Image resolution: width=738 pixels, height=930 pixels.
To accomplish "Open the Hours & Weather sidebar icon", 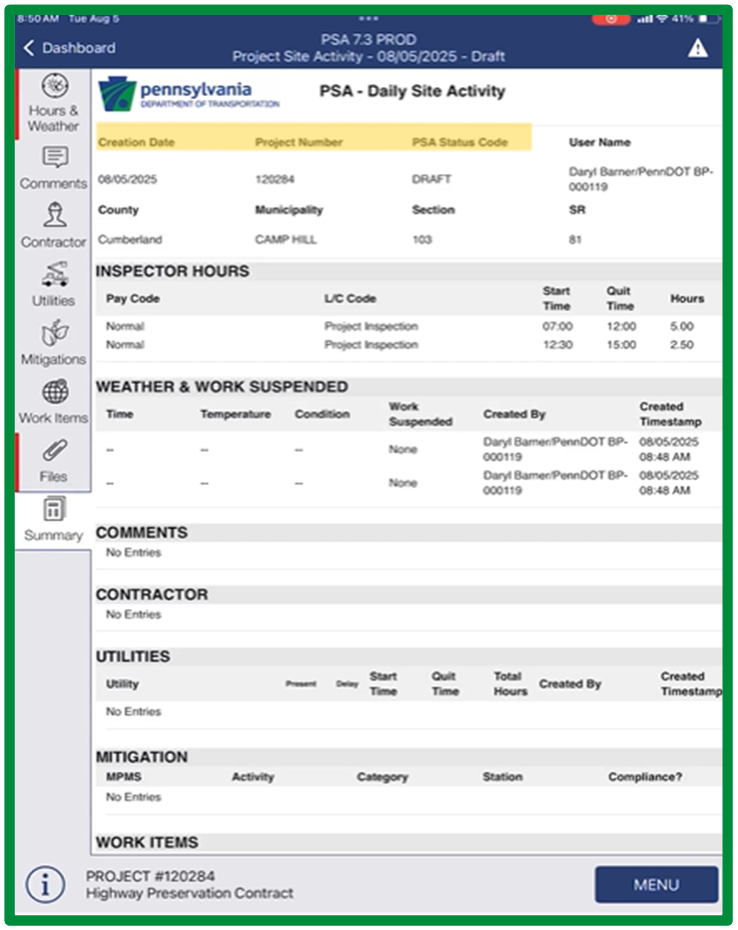I will (x=55, y=86).
